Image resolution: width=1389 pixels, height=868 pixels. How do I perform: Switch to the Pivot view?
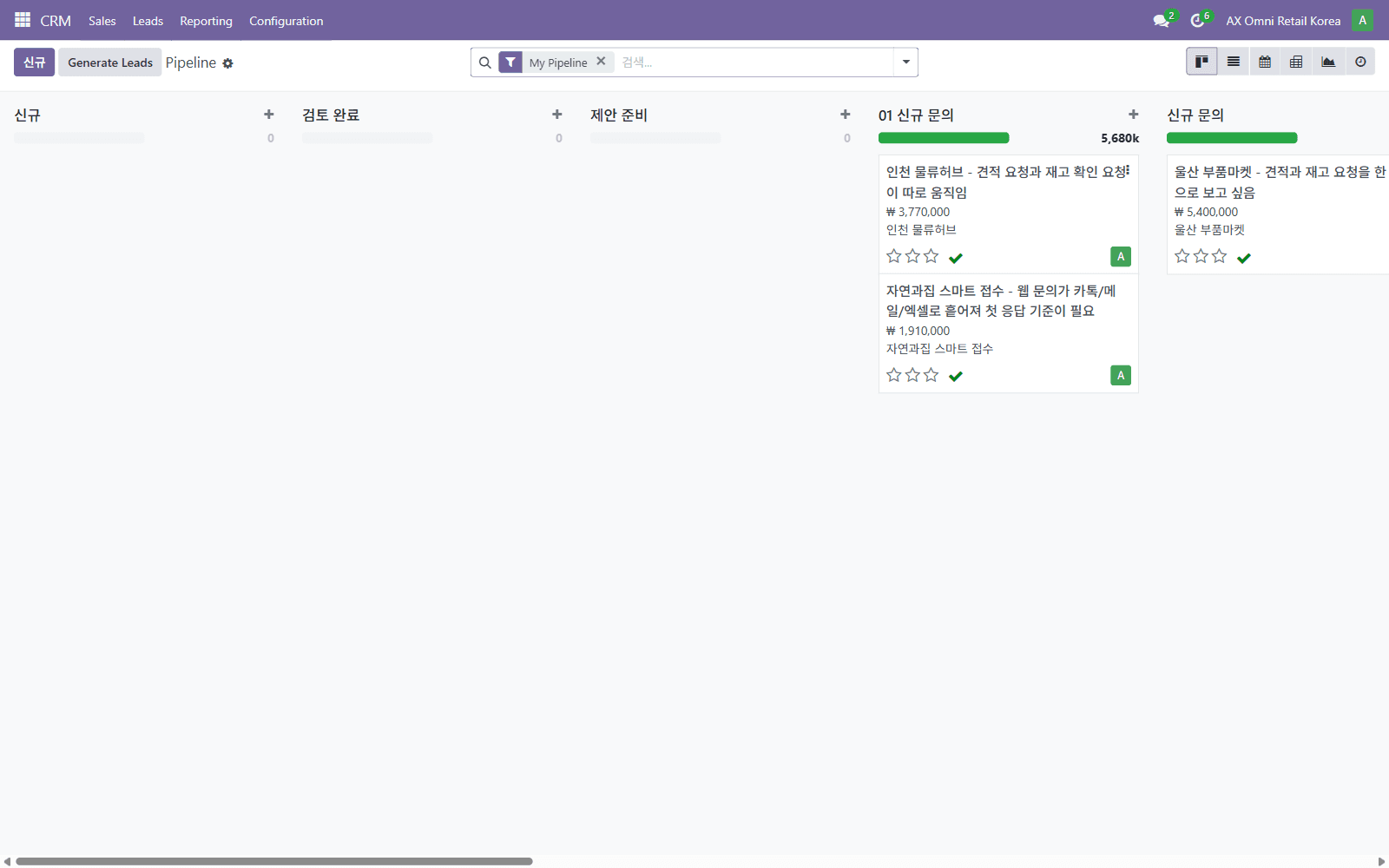(1296, 62)
